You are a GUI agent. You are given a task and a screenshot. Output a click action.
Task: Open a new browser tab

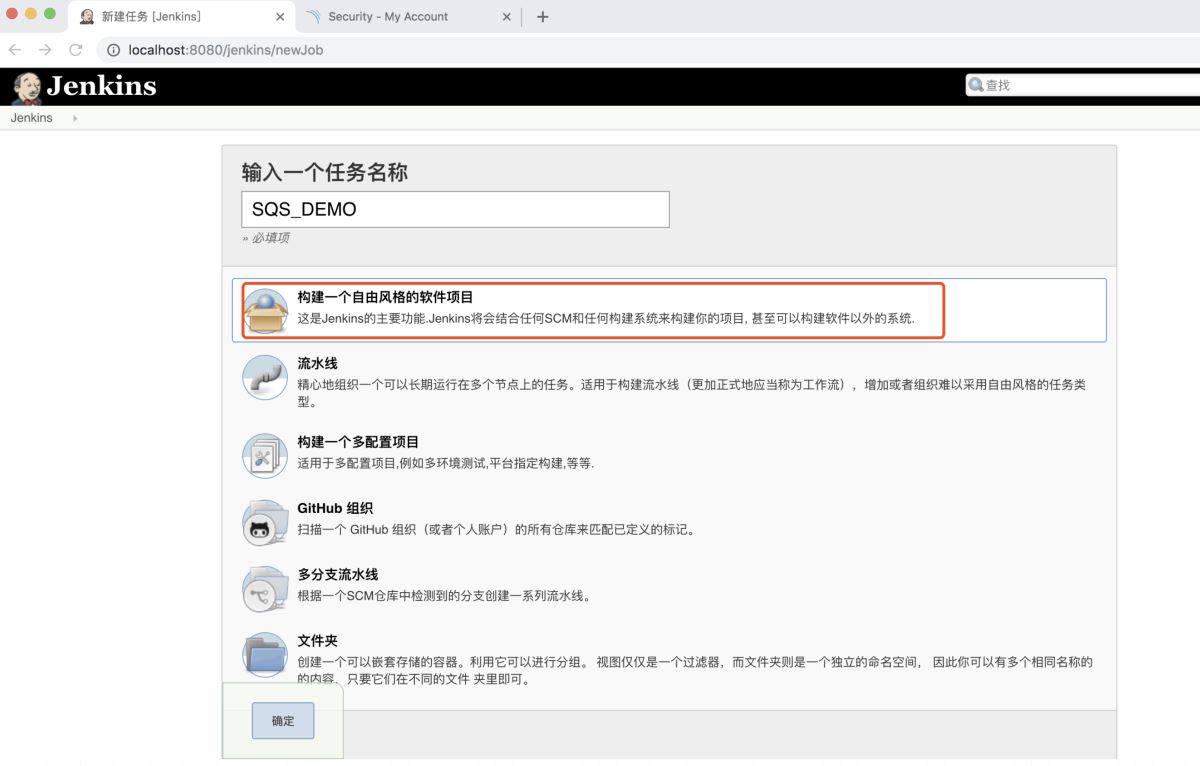point(542,16)
